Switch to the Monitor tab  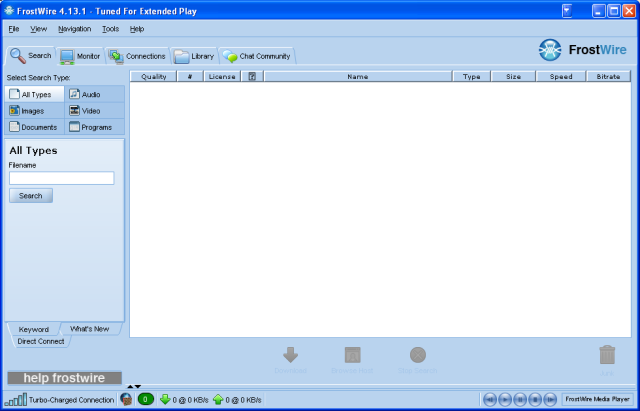(x=80, y=56)
